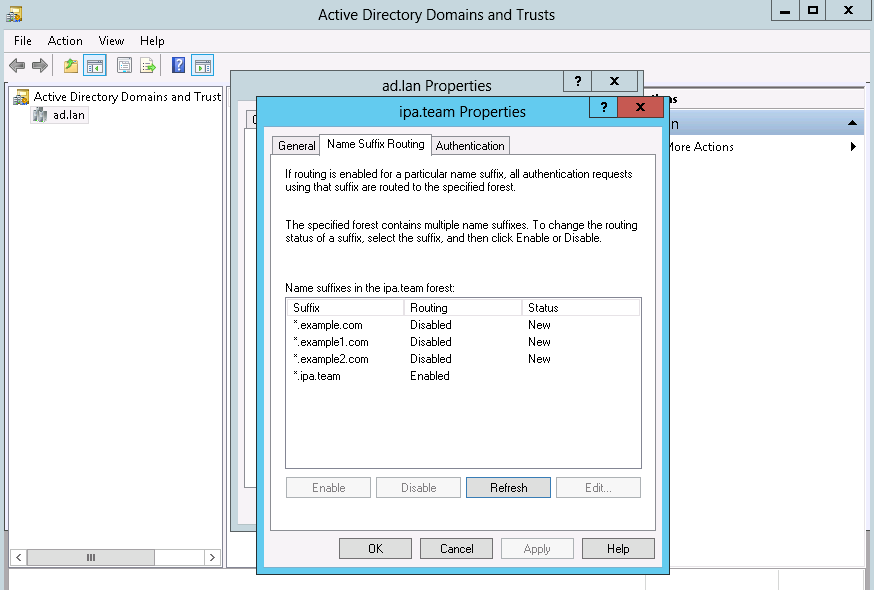Select the Name Suffix Routing tab
Screen dimensions: 874x590
point(376,144)
